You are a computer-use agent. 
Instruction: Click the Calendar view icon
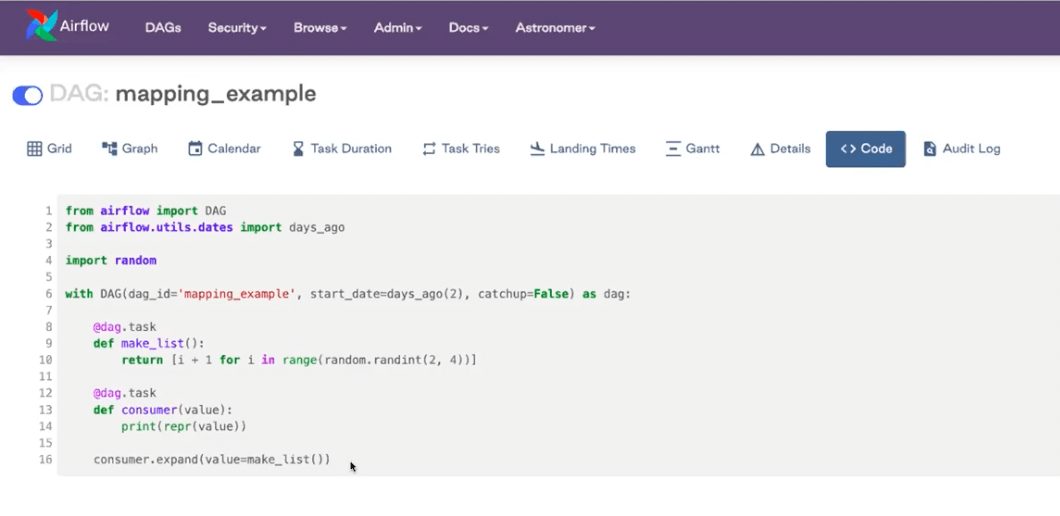(195, 149)
